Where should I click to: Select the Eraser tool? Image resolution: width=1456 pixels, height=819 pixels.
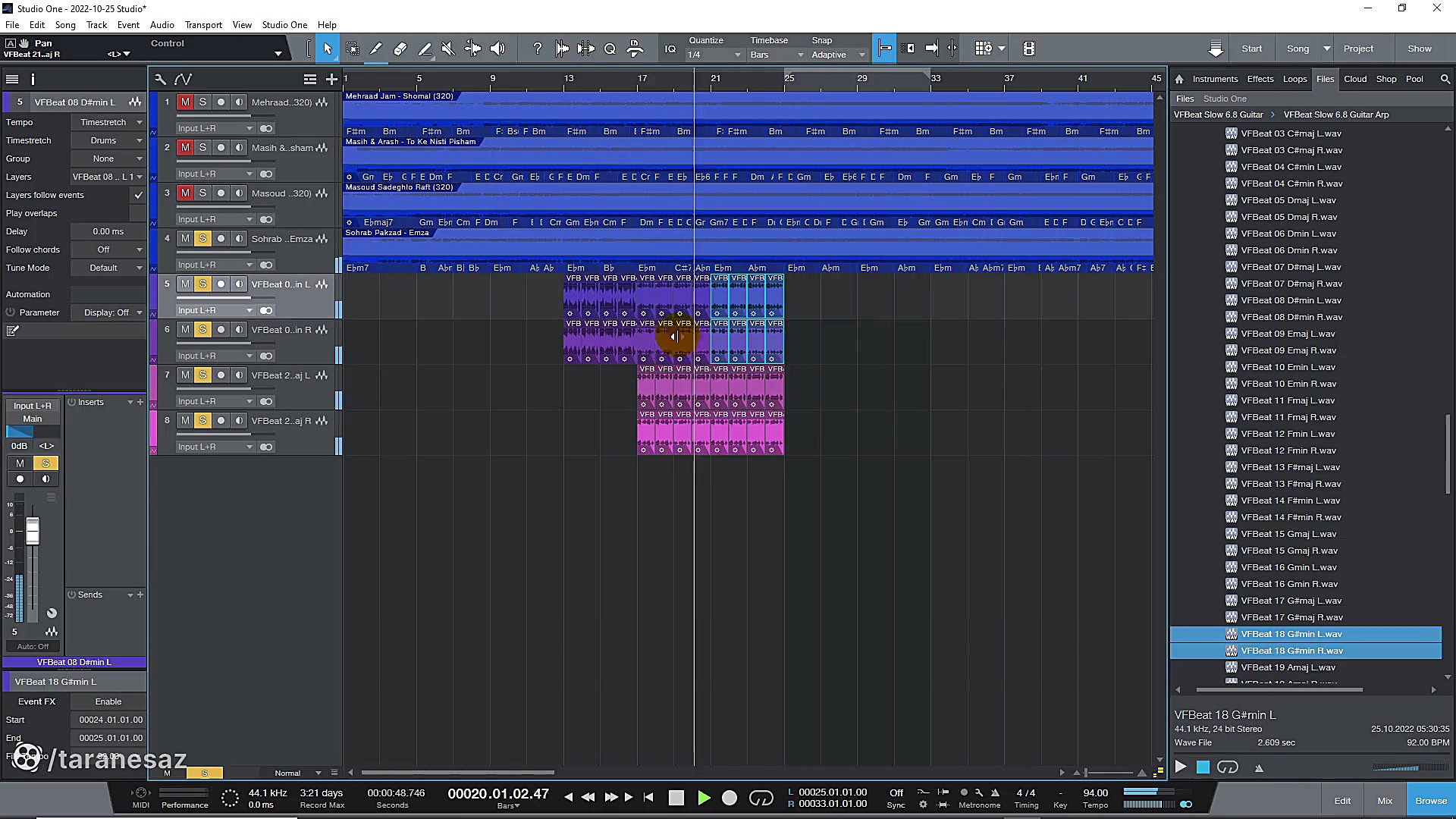pos(400,49)
